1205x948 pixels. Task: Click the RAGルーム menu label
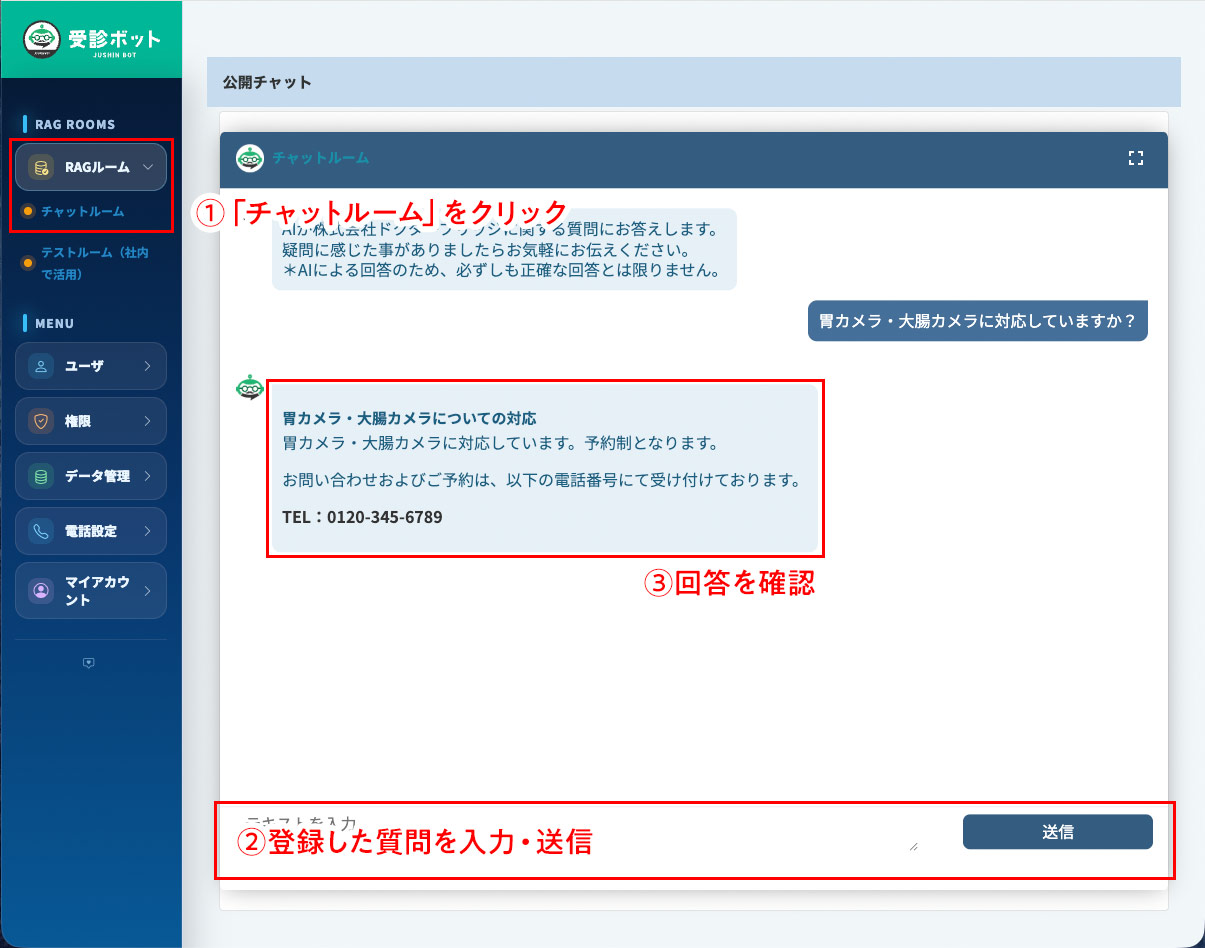[97, 167]
